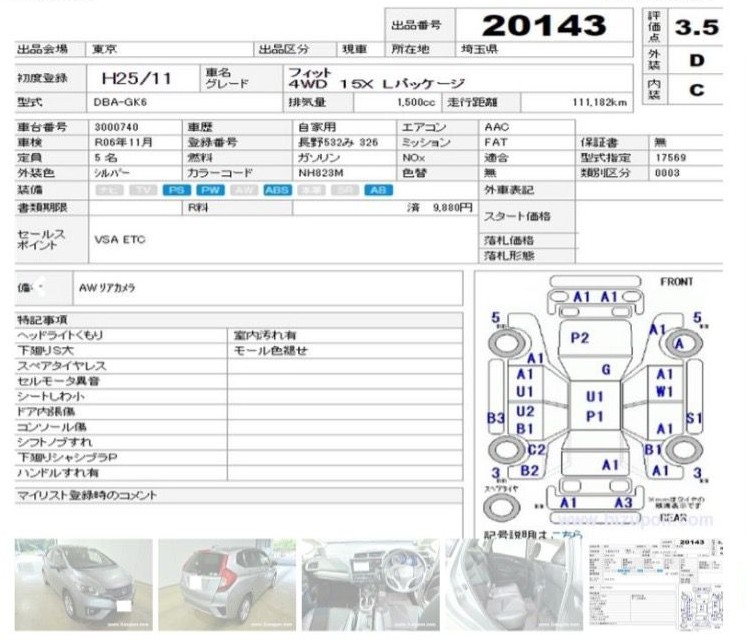746x641 pixels.
Task: Click the greyed AW equipment badge
Action: coord(244,190)
